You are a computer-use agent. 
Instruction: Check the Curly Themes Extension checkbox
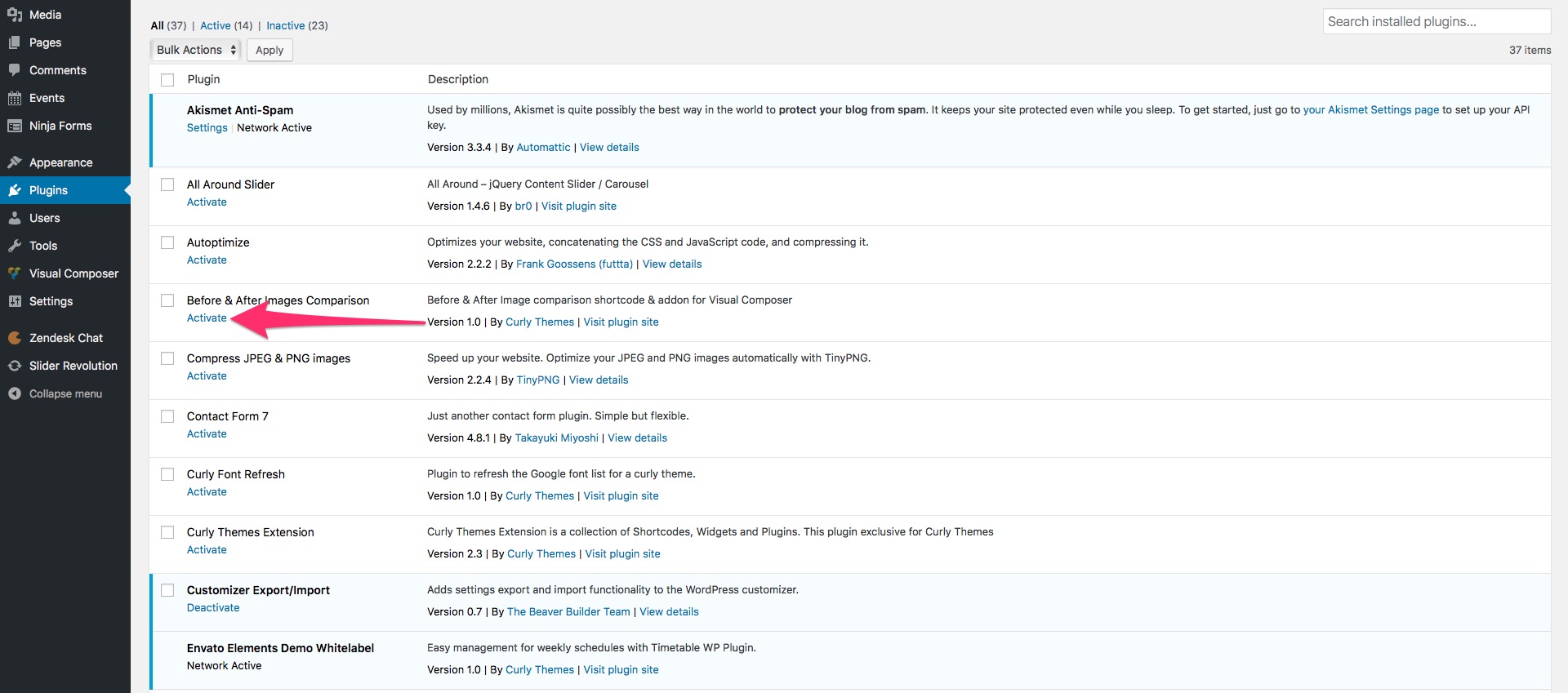[x=167, y=532]
